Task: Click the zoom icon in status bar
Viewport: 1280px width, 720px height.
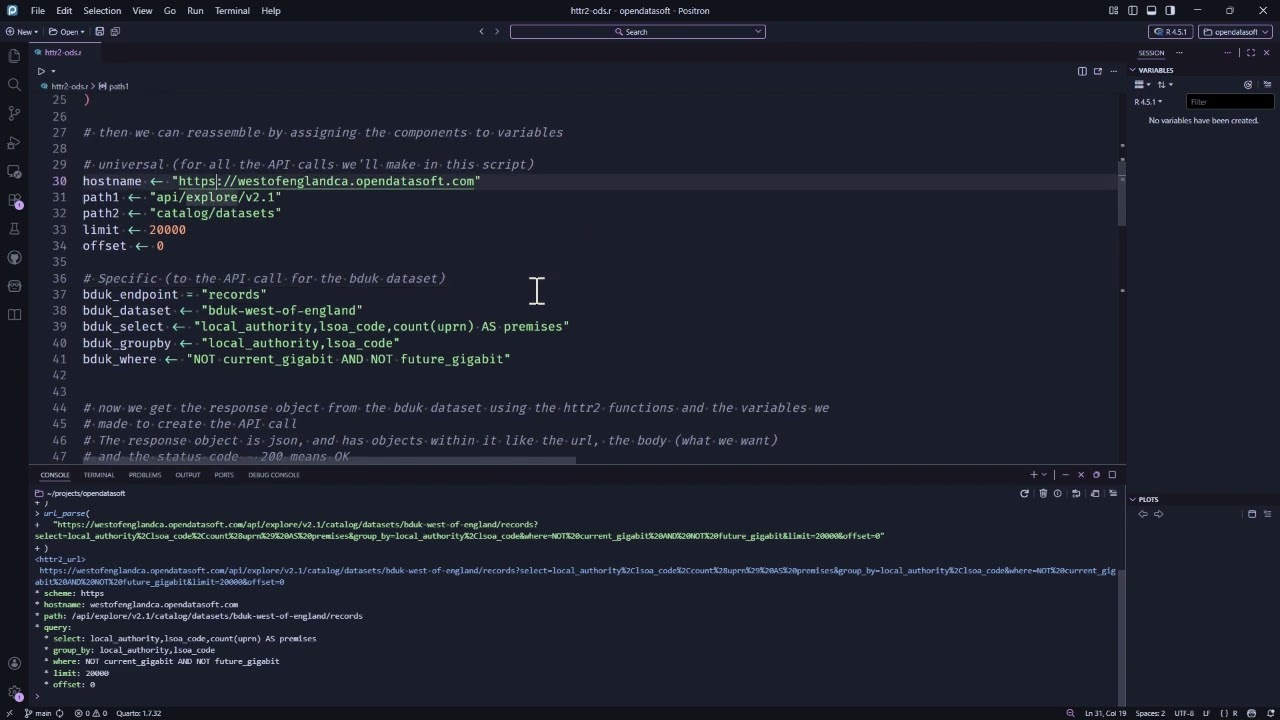Action: (x=1071, y=713)
